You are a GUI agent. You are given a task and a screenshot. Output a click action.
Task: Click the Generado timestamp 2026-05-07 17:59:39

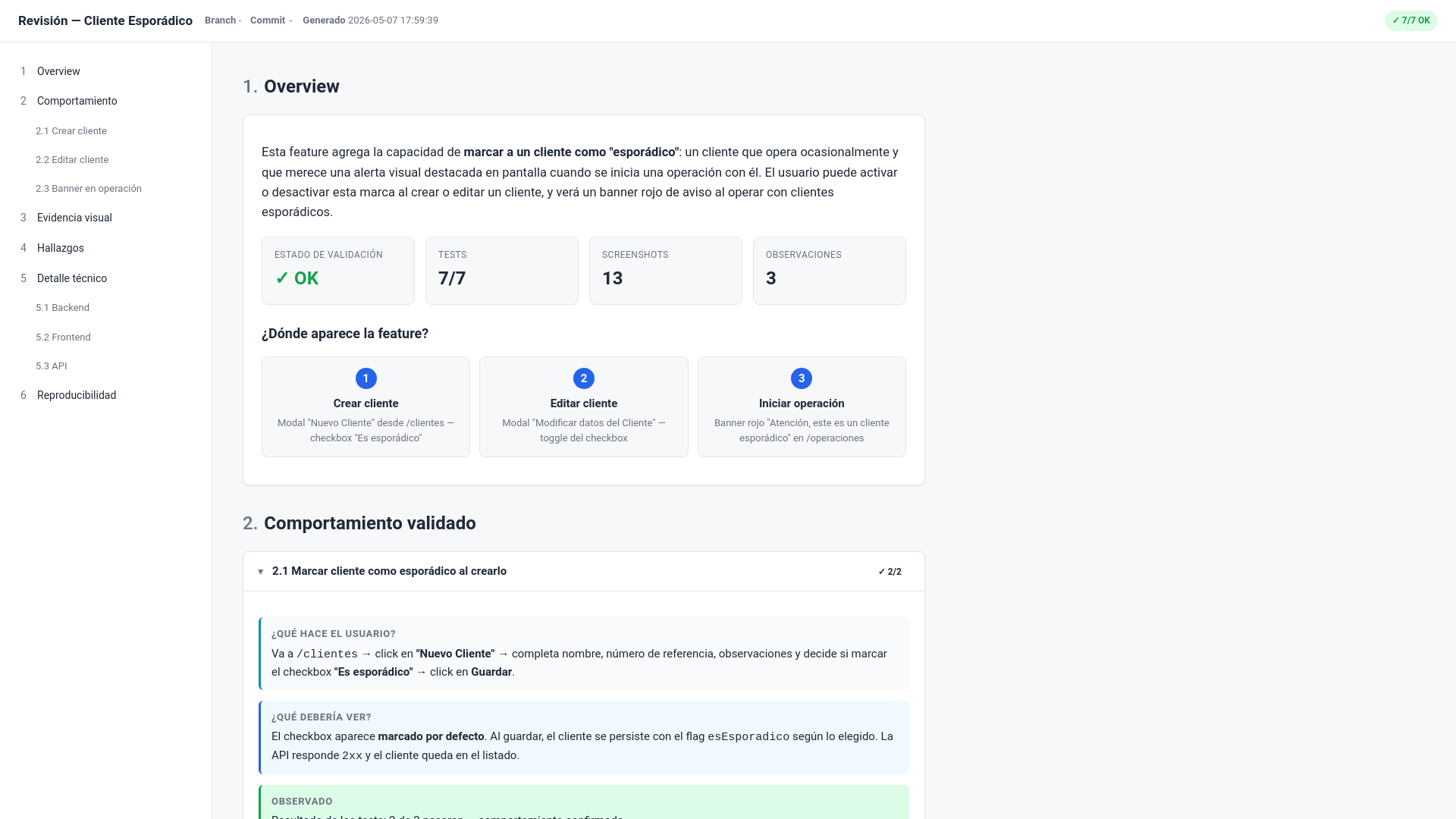pos(393,20)
